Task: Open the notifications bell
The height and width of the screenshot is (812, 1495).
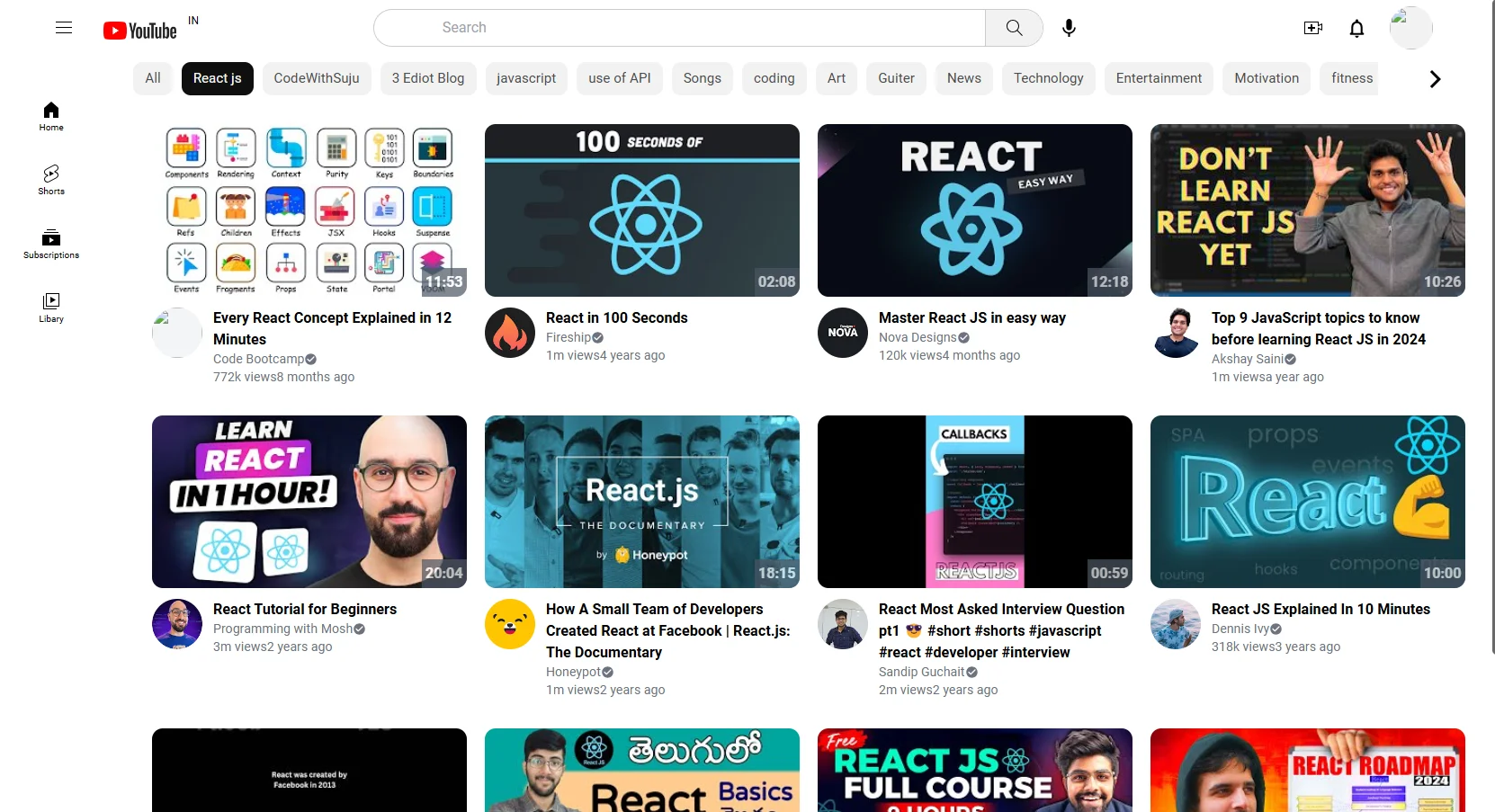Action: [1356, 28]
